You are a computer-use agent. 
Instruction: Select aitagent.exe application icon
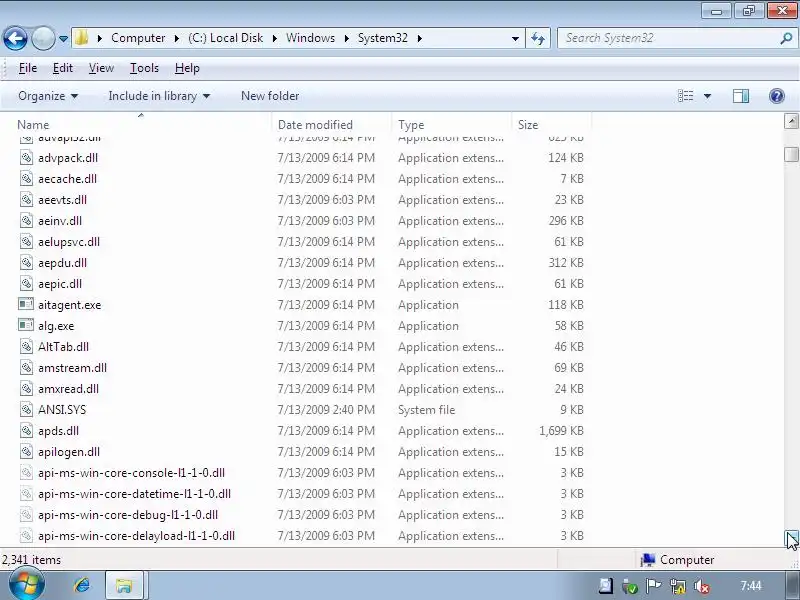point(26,304)
